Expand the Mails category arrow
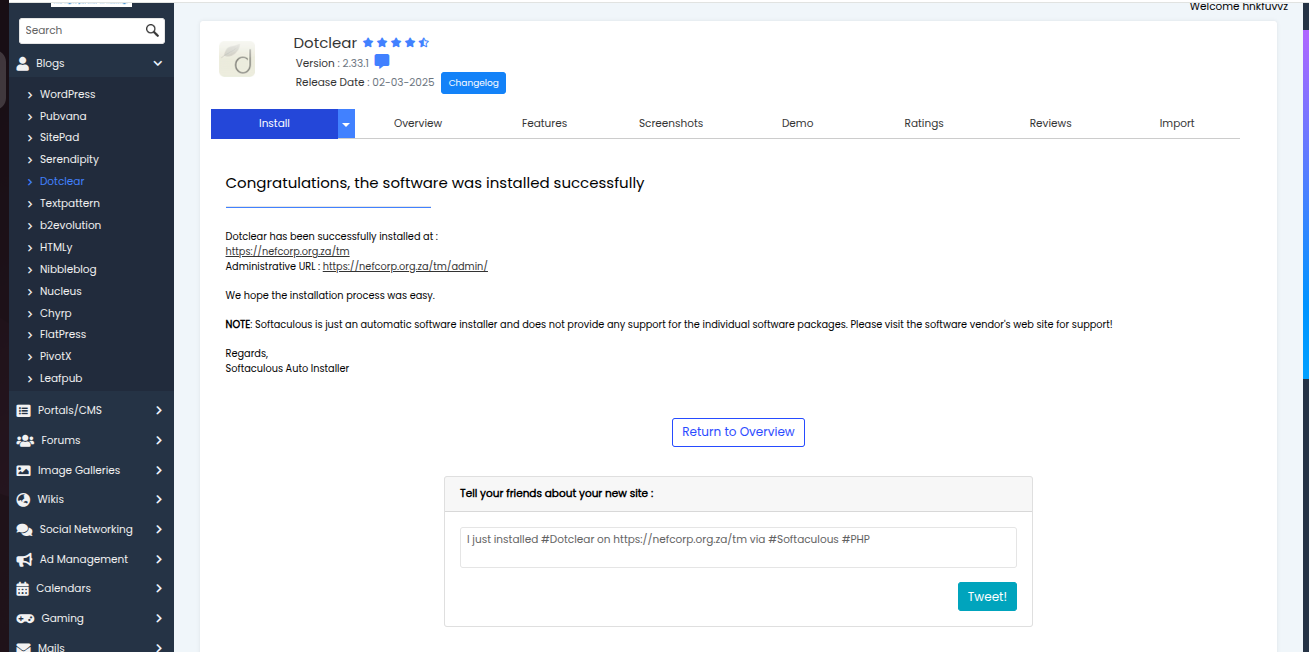This screenshot has height=652, width=1309. (x=159, y=647)
